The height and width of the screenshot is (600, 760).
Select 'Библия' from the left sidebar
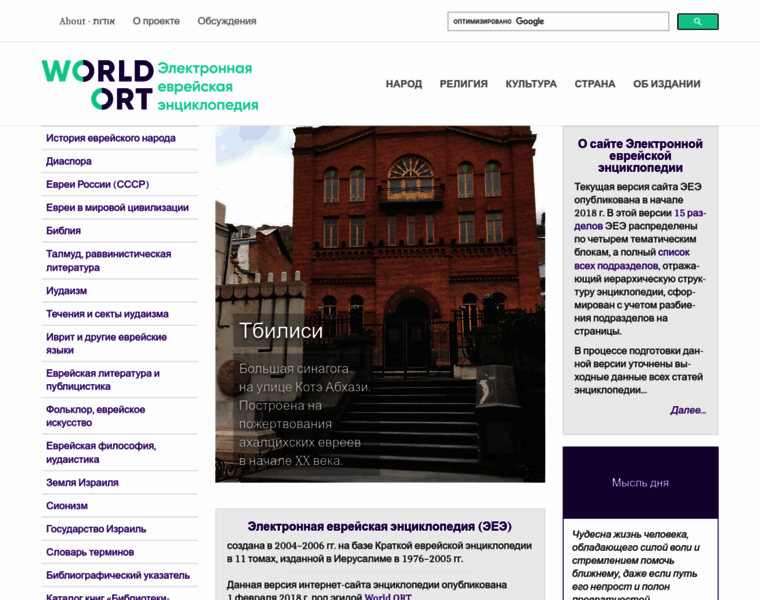[x=64, y=230]
